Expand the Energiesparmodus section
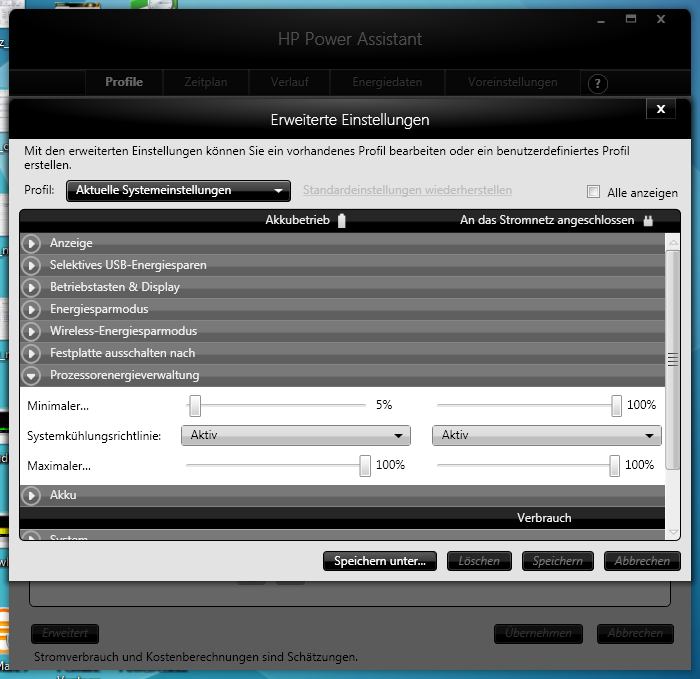Viewport: 700px width, 679px height. pyautogui.click(x=31, y=309)
